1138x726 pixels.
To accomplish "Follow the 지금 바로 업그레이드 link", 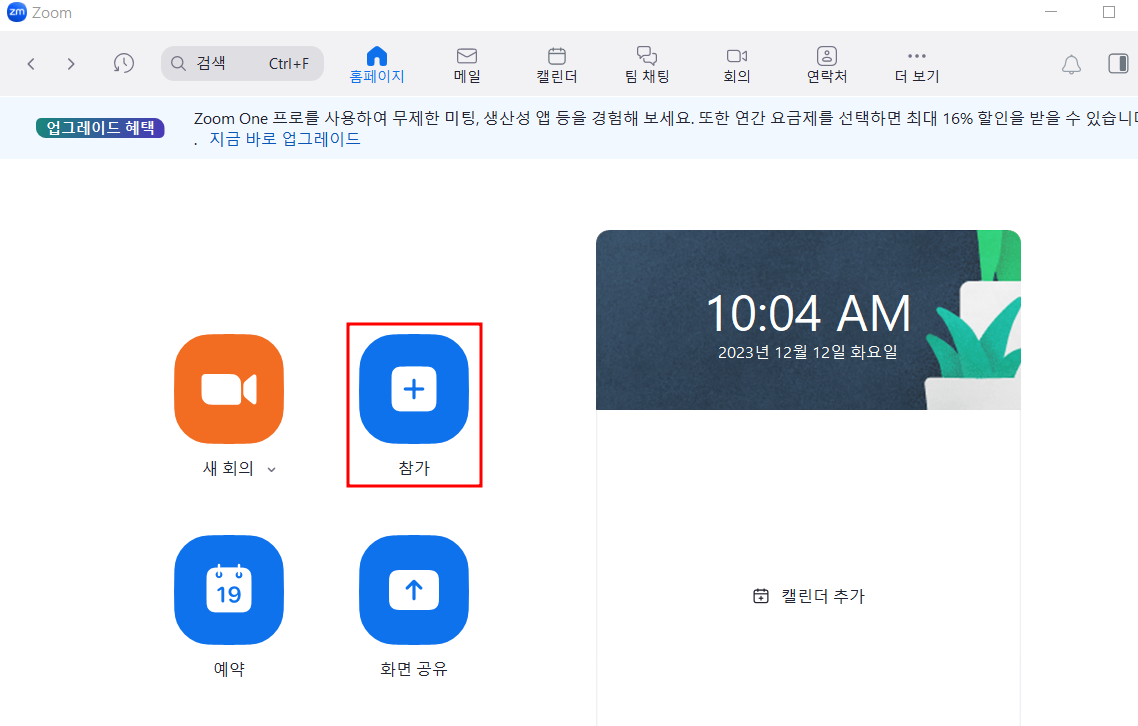I will (284, 139).
